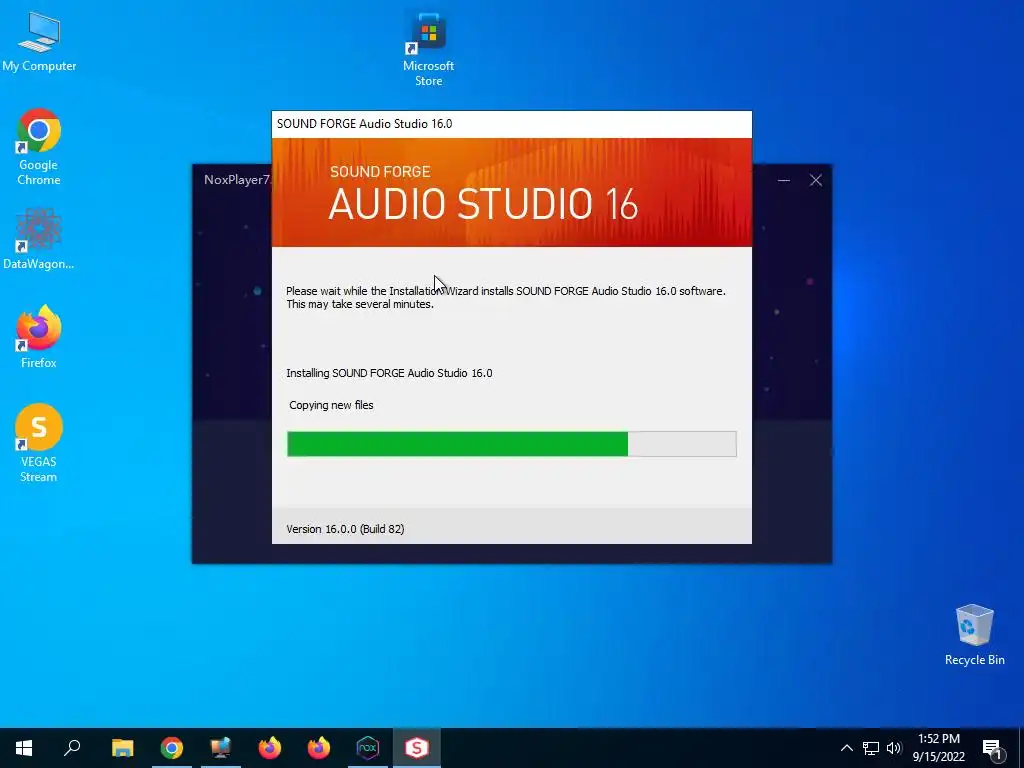Switch to Chrome in the taskbar
Image resolution: width=1024 pixels, height=768 pixels.
coord(172,748)
